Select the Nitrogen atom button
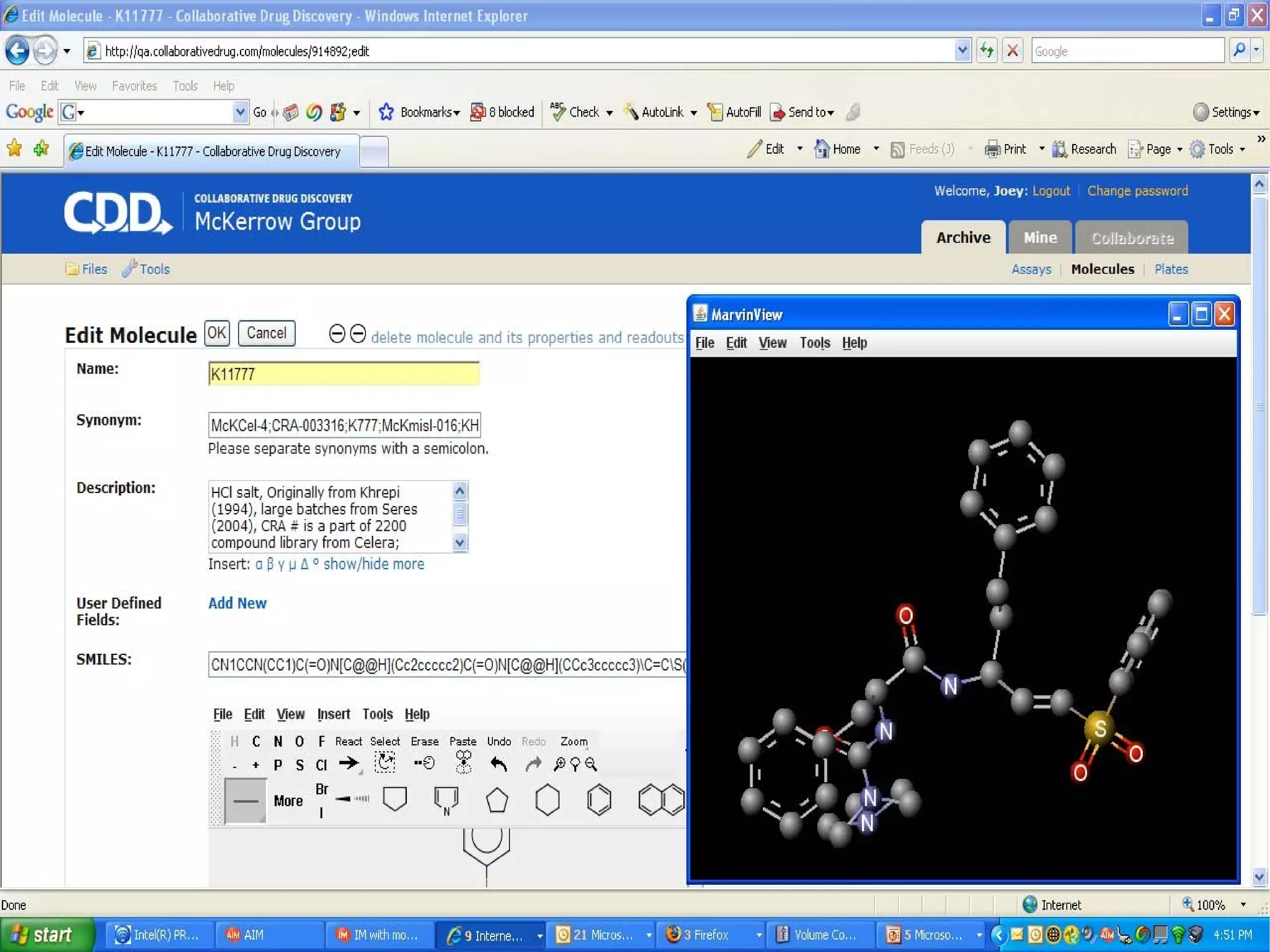 pos(278,741)
